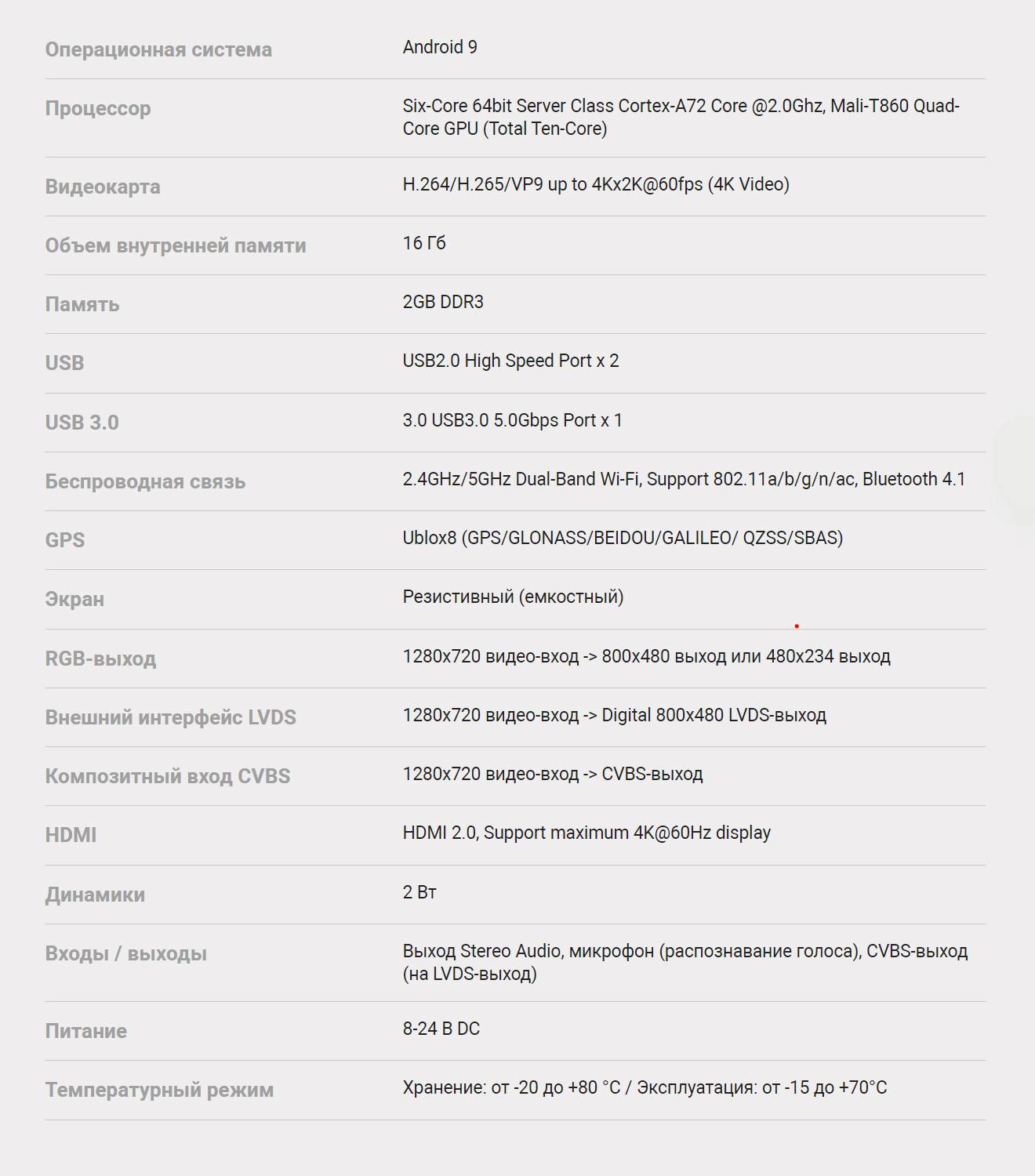Click the 'USB2.0 High Speed Port x 2' text
The width and height of the screenshot is (1035, 1176).
(x=510, y=361)
